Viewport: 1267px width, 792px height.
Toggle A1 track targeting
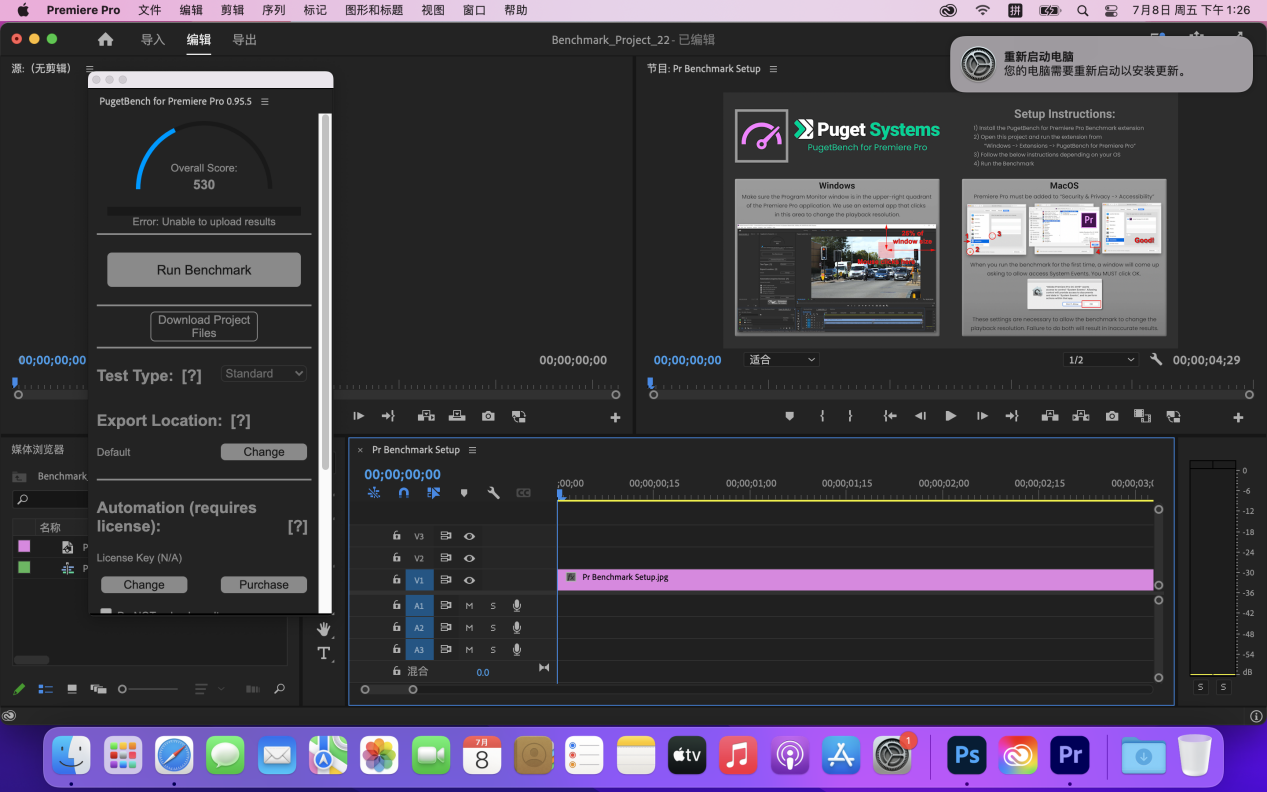(x=419, y=606)
